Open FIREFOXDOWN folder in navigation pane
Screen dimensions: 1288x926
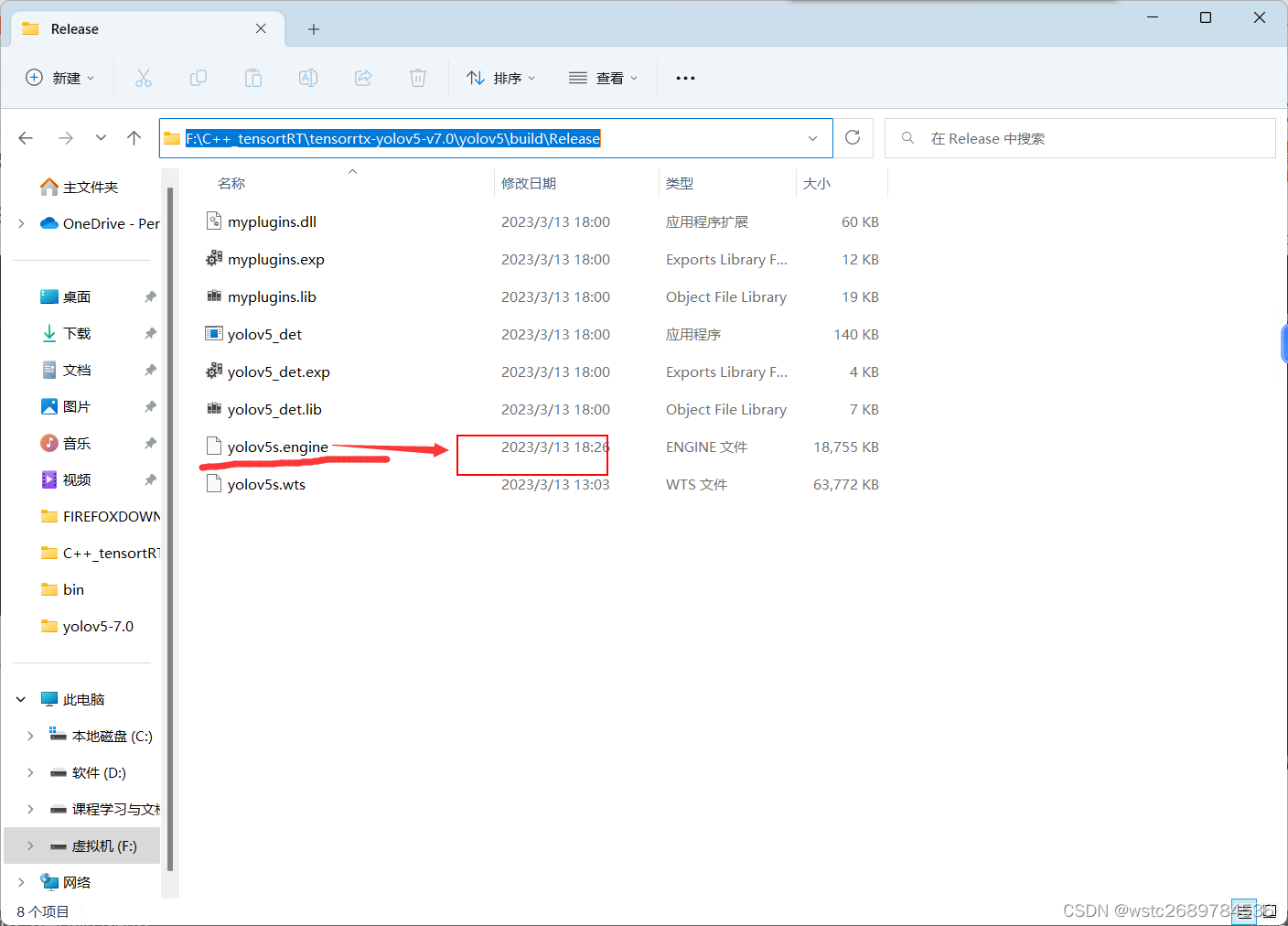click(100, 516)
